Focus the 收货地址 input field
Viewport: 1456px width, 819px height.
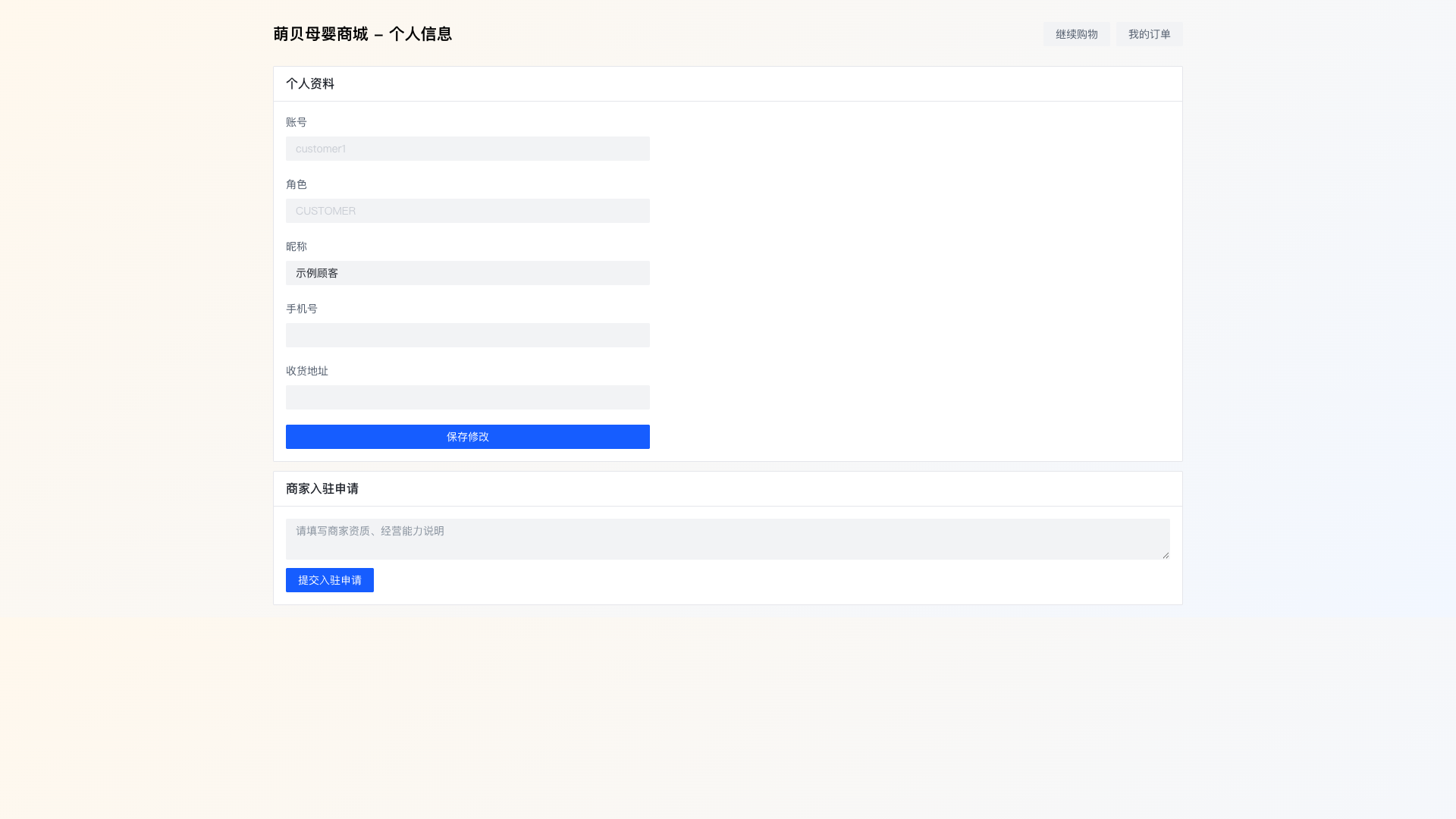467,397
